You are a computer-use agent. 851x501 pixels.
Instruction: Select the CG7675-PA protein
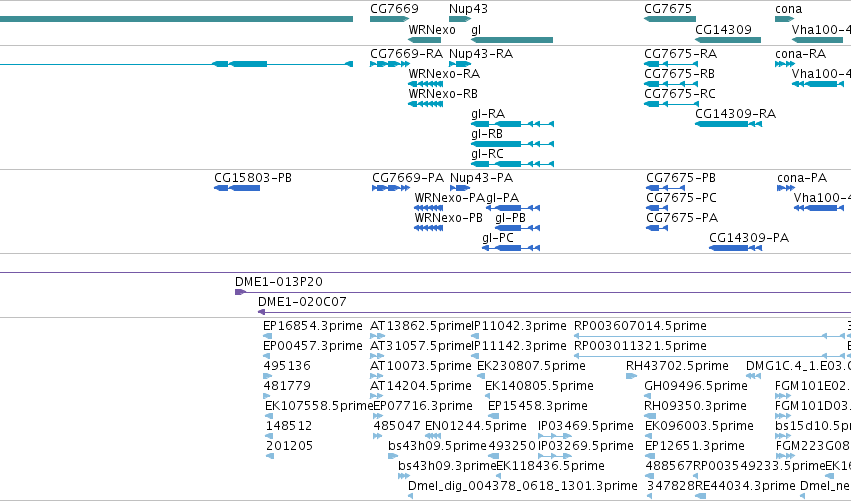point(657,228)
